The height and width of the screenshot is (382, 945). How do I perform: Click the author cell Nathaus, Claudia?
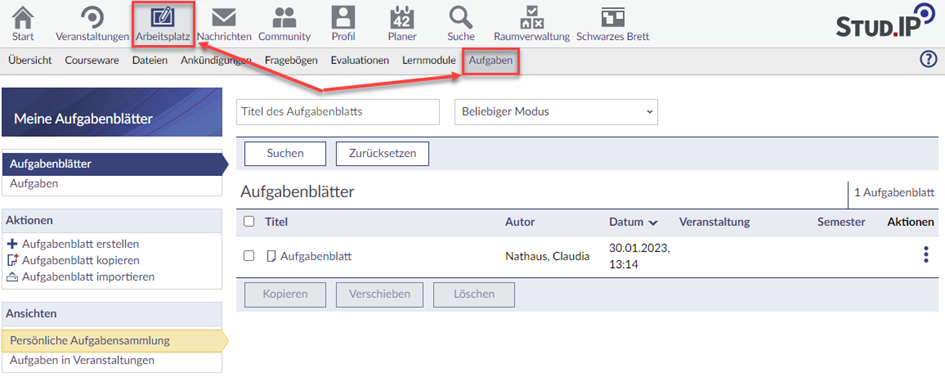pos(547,256)
